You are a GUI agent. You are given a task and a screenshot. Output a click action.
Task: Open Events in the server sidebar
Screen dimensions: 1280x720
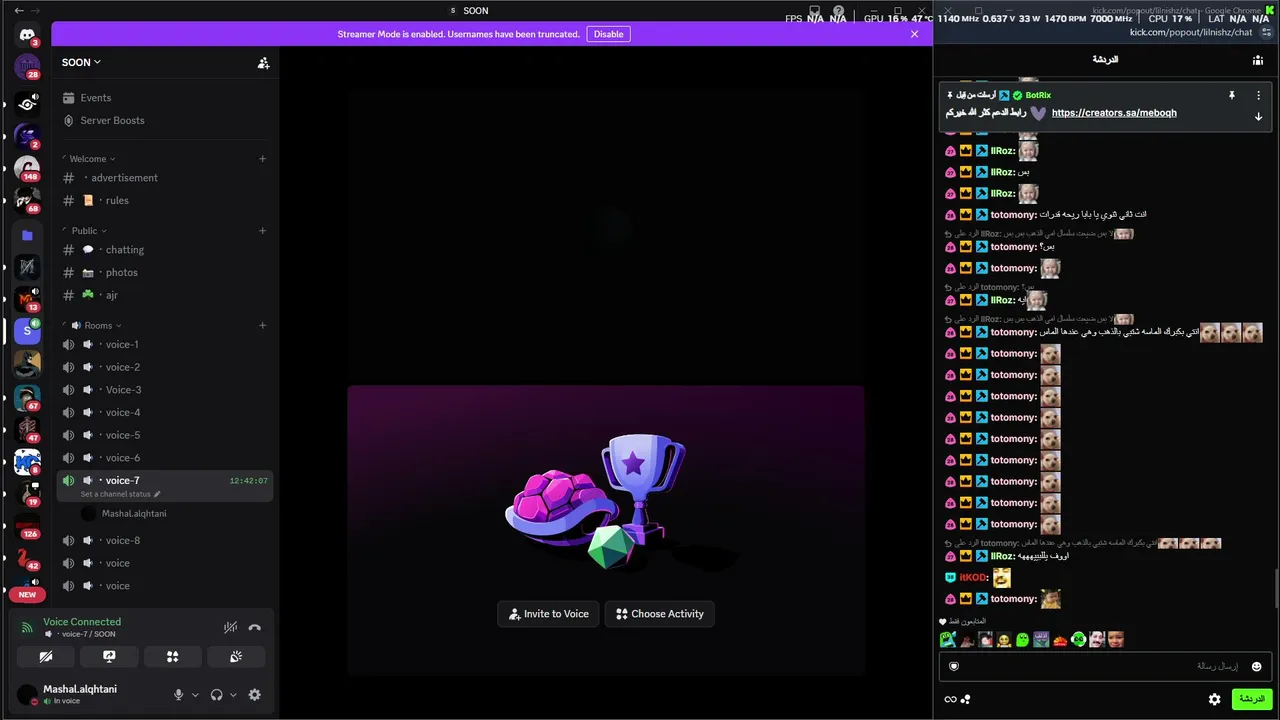pos(165,98)
